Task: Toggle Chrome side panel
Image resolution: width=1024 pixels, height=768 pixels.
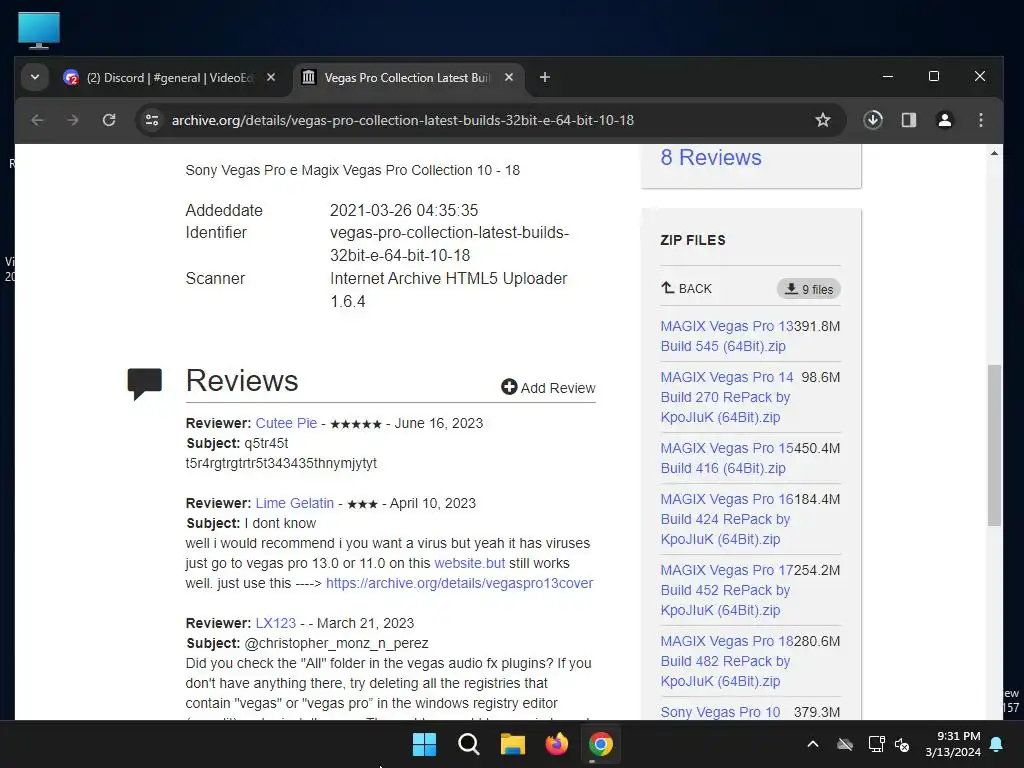Action: pos(909,120)
